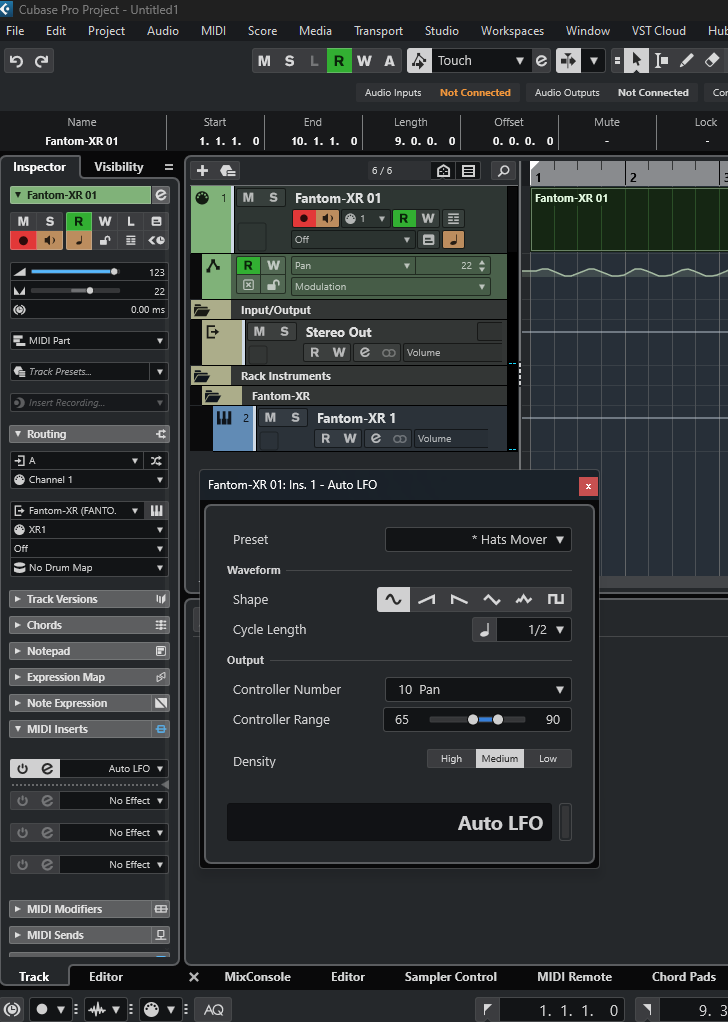Open the track search magnifier
728x1022 pixels.
point(503,171)
